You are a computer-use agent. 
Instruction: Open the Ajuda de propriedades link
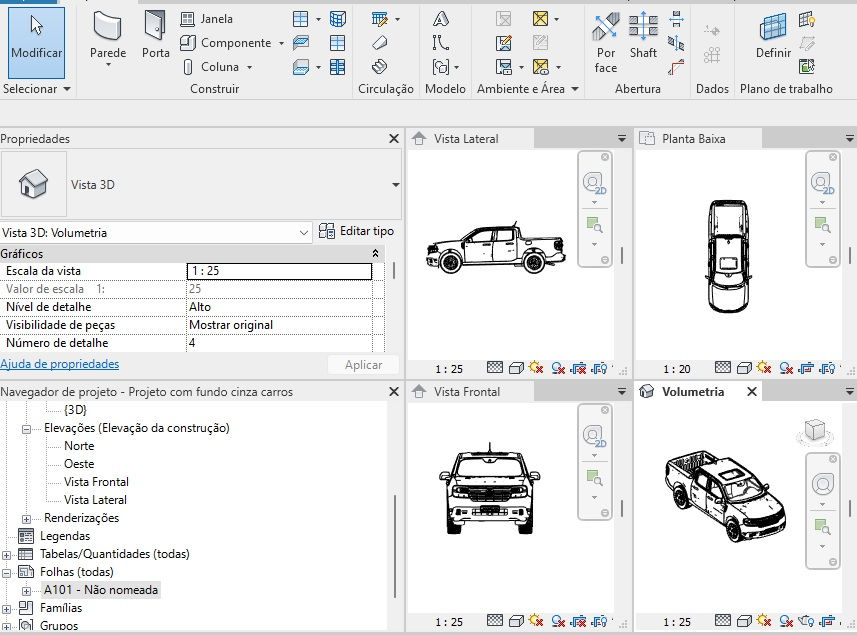60,364
